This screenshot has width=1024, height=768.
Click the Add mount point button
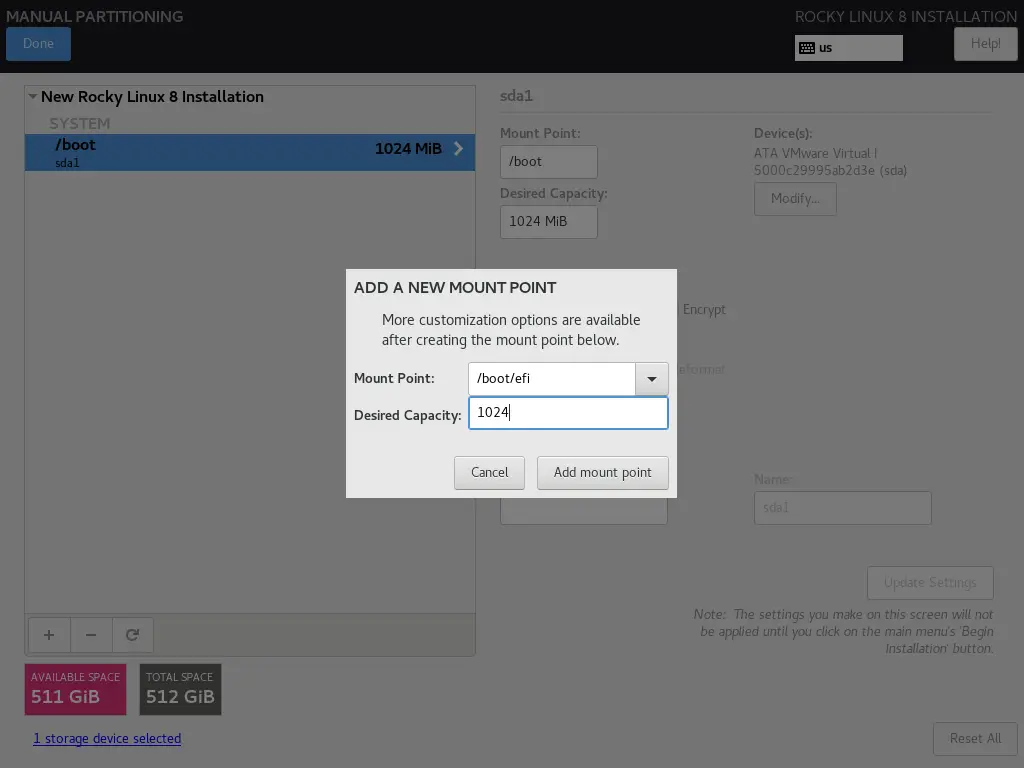tap(602, 473)
